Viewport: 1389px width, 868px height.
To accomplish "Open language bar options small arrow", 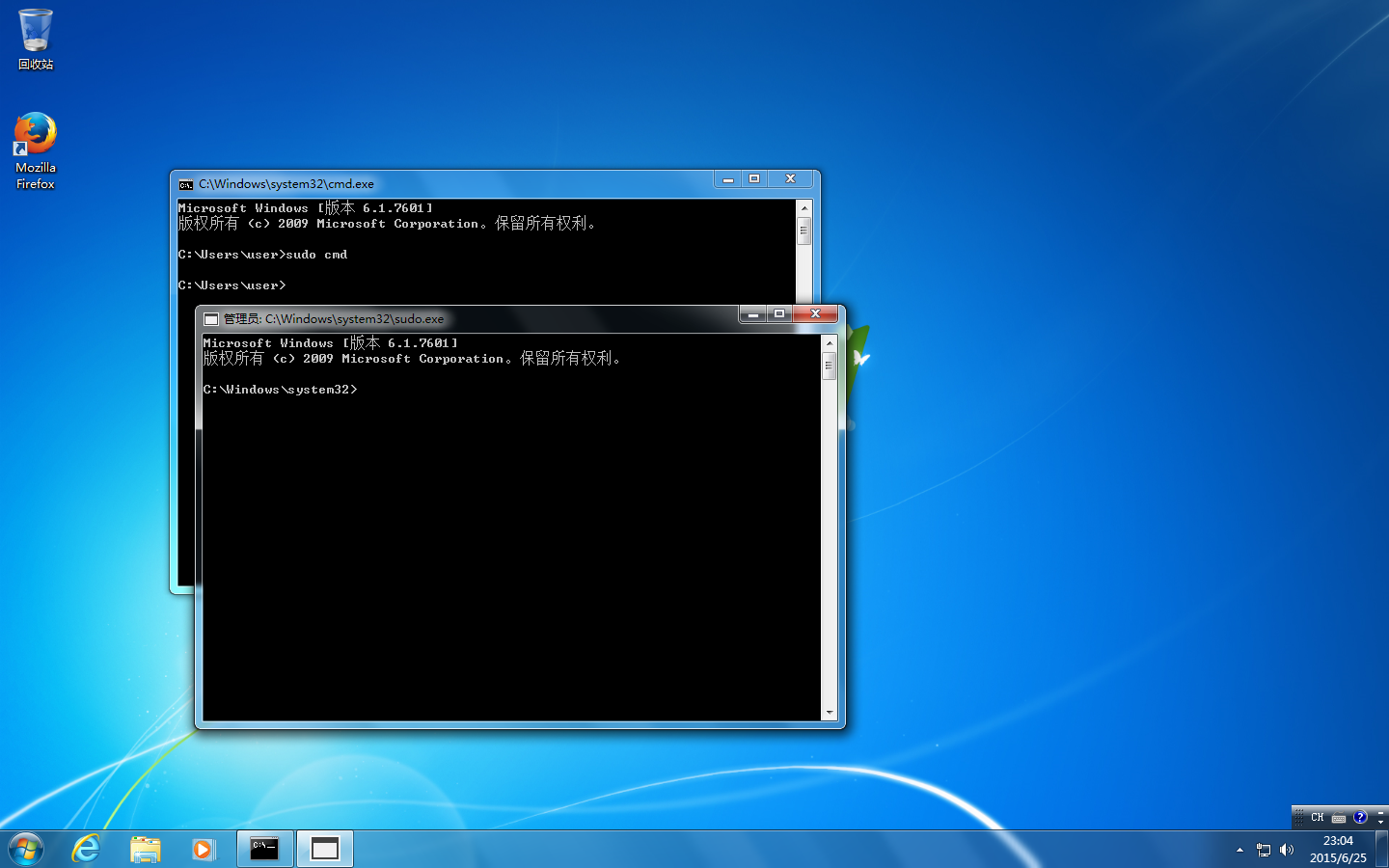I will tap(1380, 822).
